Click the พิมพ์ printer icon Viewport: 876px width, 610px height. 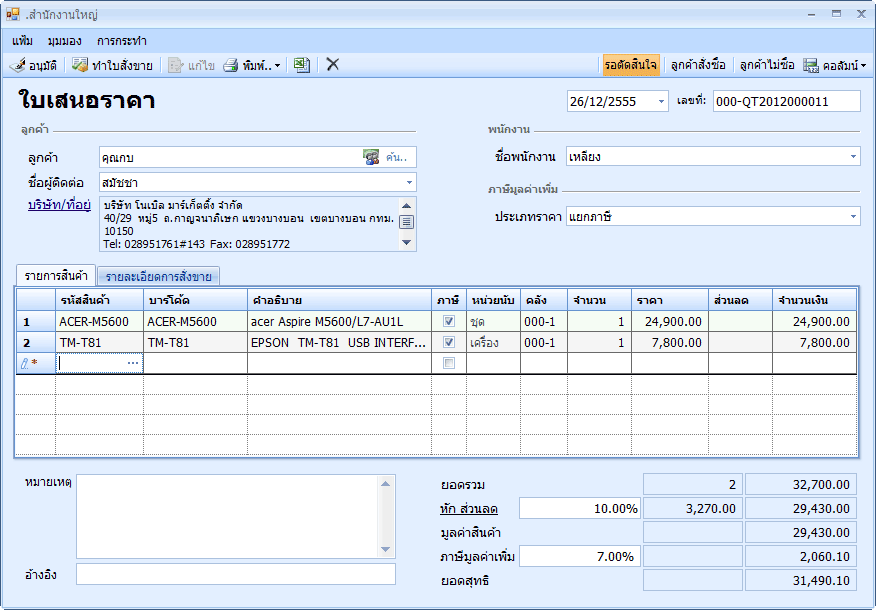coord(230,65)
